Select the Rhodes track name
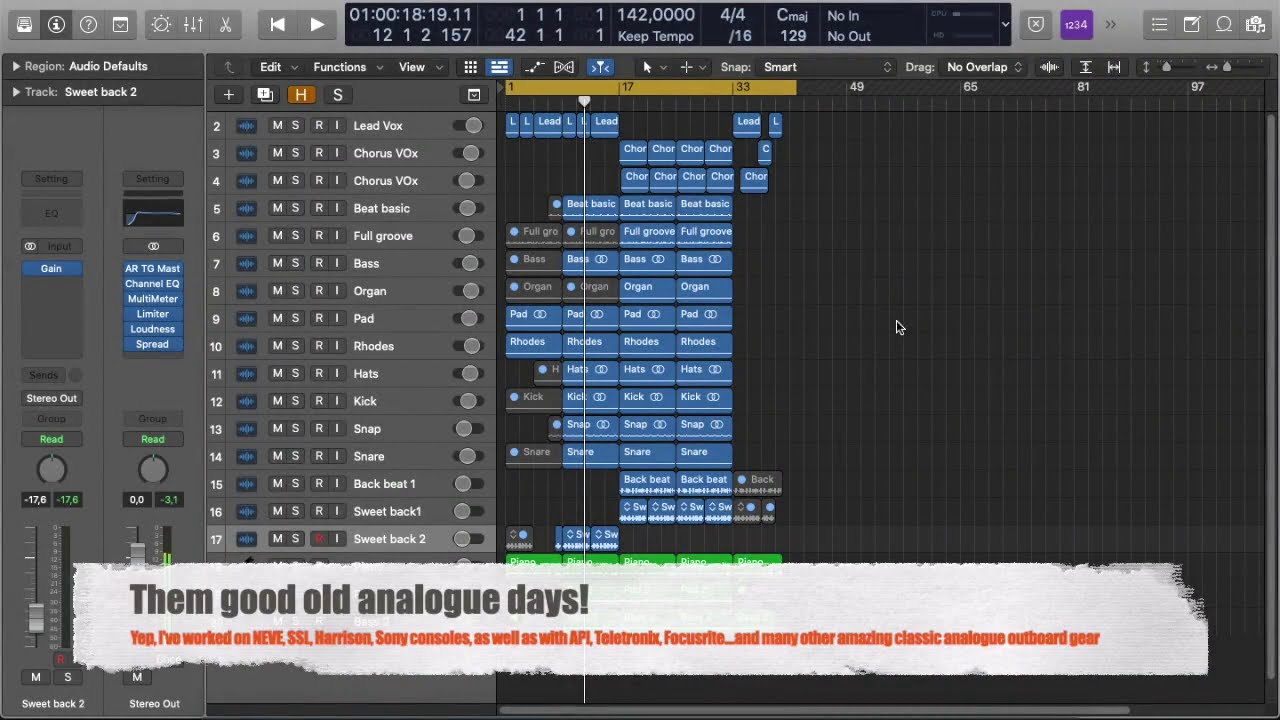The width and height of the screenshot is (1280, 720). coord(374,346)
